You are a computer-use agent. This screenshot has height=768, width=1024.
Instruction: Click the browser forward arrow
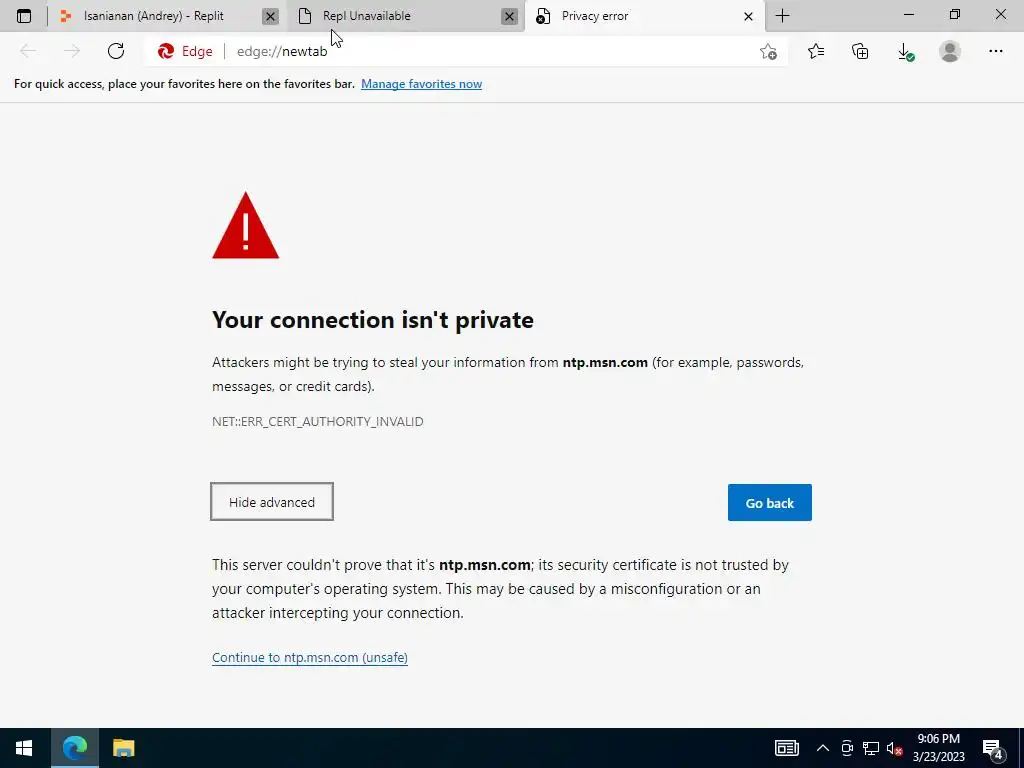pyautogui.click(x=72, y=51)
